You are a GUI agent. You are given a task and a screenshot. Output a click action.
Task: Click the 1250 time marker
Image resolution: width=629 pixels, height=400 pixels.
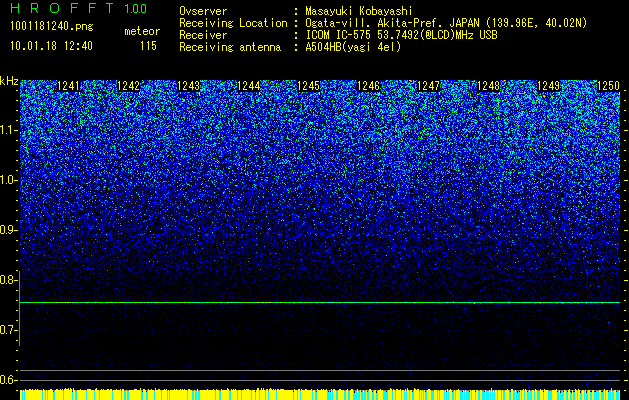609,85
